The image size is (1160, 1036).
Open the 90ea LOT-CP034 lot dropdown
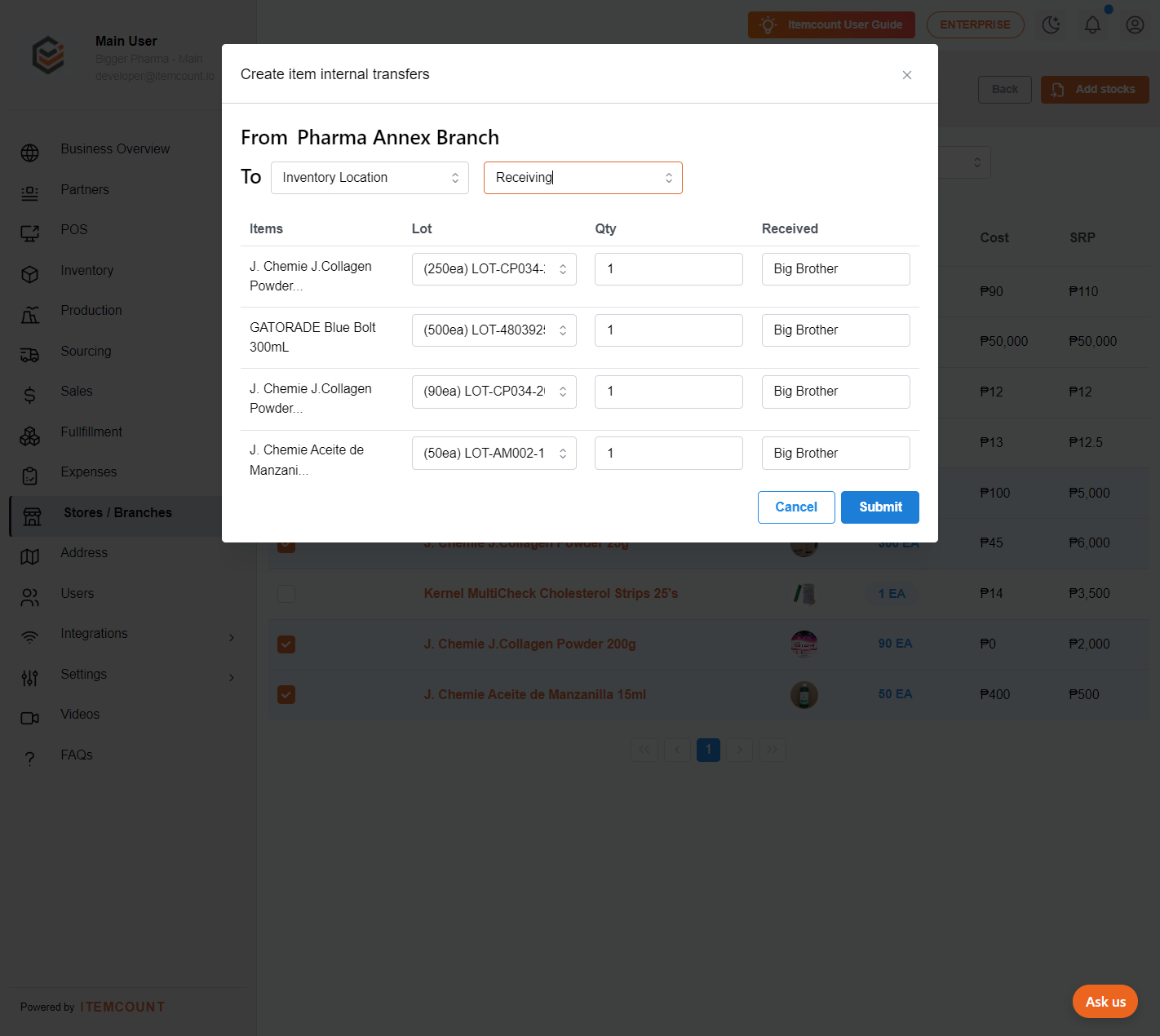tap(494, 392)
